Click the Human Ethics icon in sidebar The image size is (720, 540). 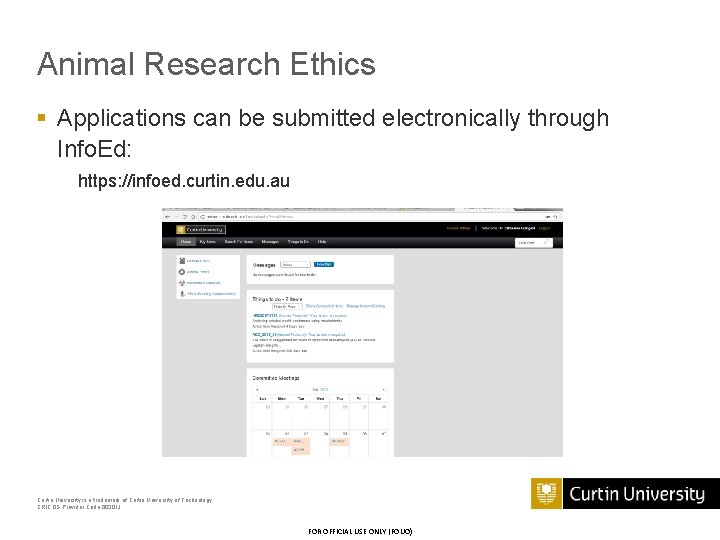coord(182,261)
